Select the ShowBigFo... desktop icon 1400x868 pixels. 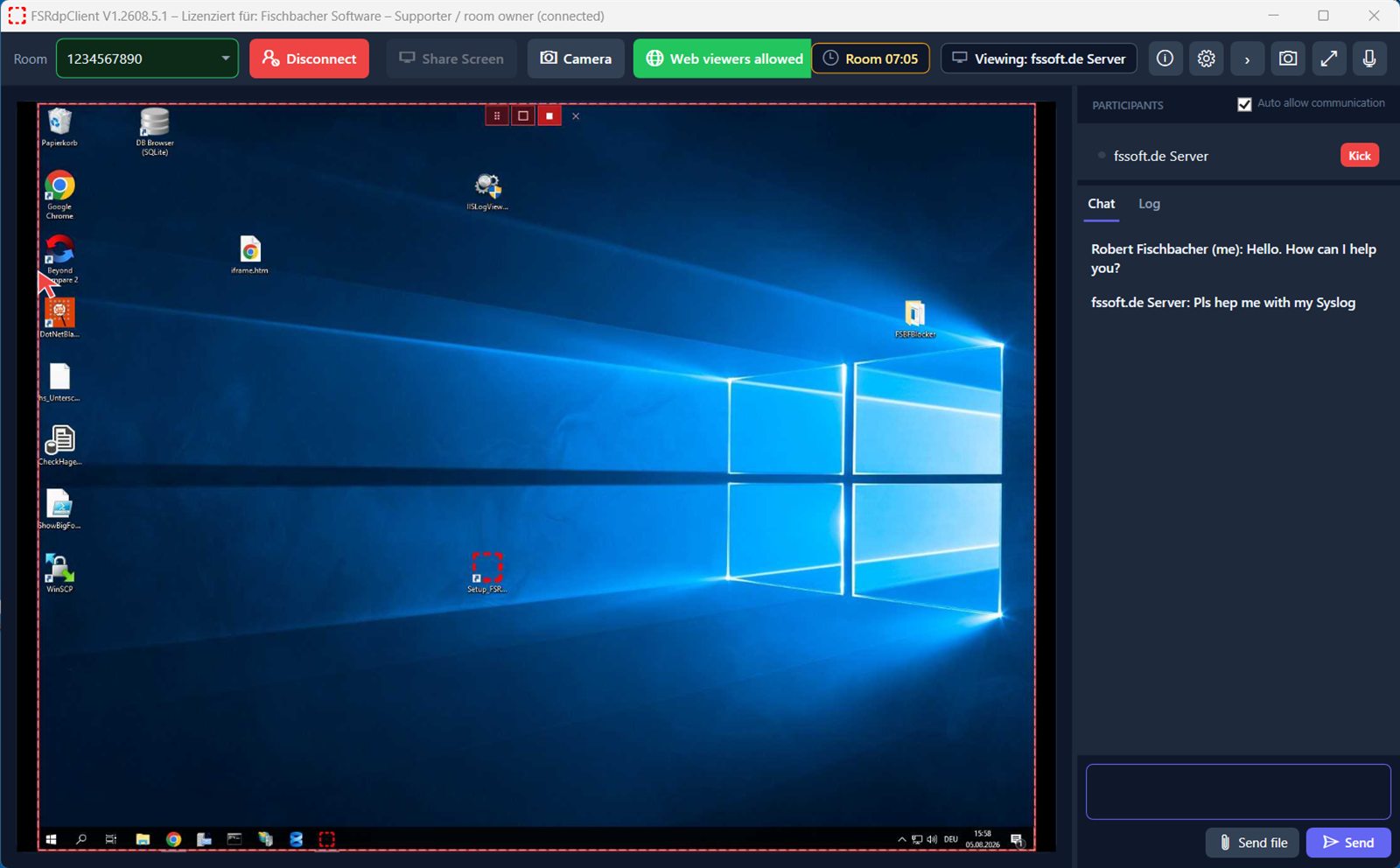click(x=59, y=510)
